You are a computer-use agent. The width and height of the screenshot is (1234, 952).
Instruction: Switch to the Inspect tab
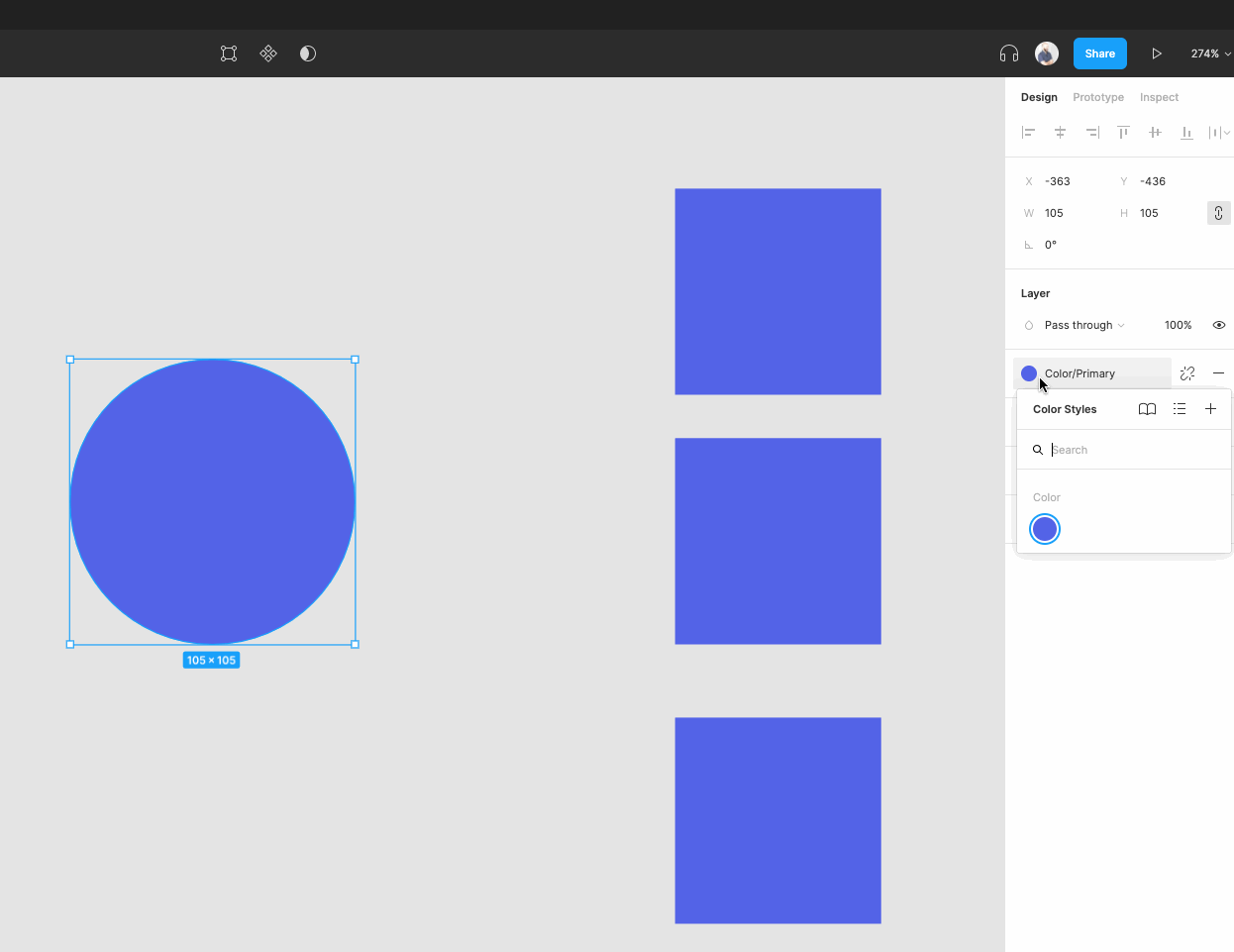click(x=1159, y=97)
